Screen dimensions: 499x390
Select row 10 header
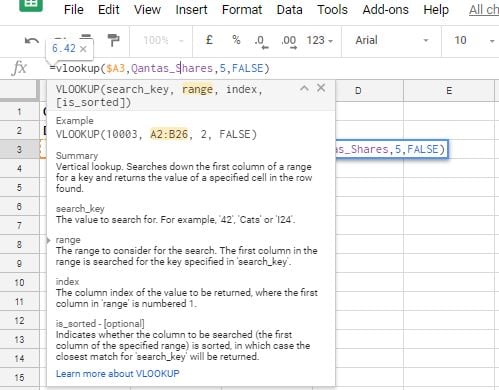(19, 283)
